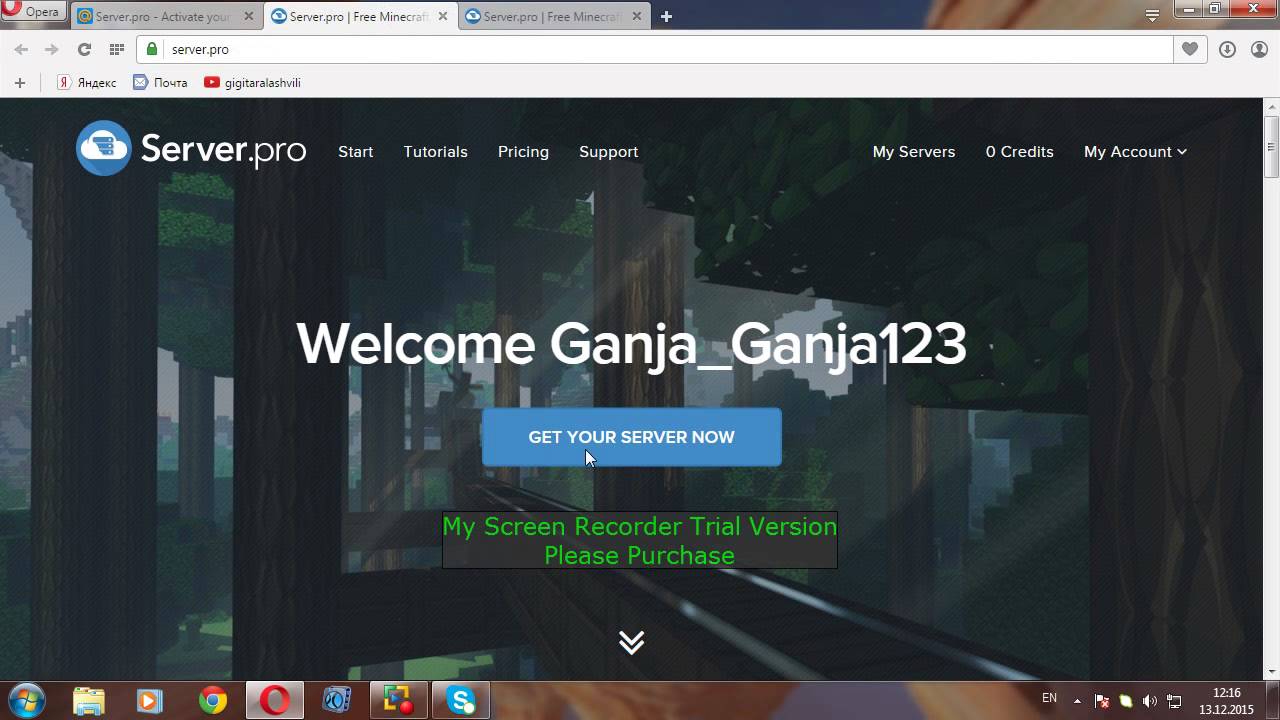The height and width of the screenshot is (720, 1280).
Task: Open the screen recorder taskbar icon
Action: (399, 701)
